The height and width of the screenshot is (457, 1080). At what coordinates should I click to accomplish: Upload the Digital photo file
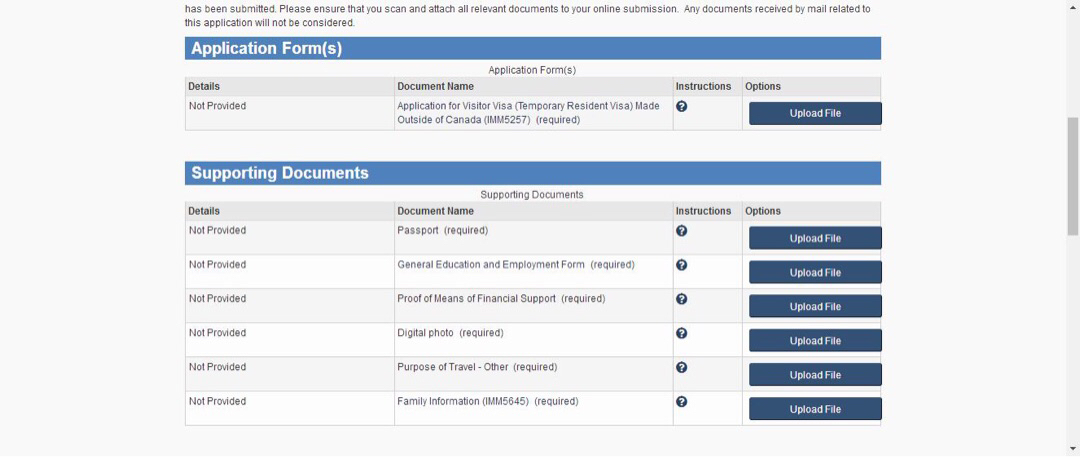(x=814, y=340)
